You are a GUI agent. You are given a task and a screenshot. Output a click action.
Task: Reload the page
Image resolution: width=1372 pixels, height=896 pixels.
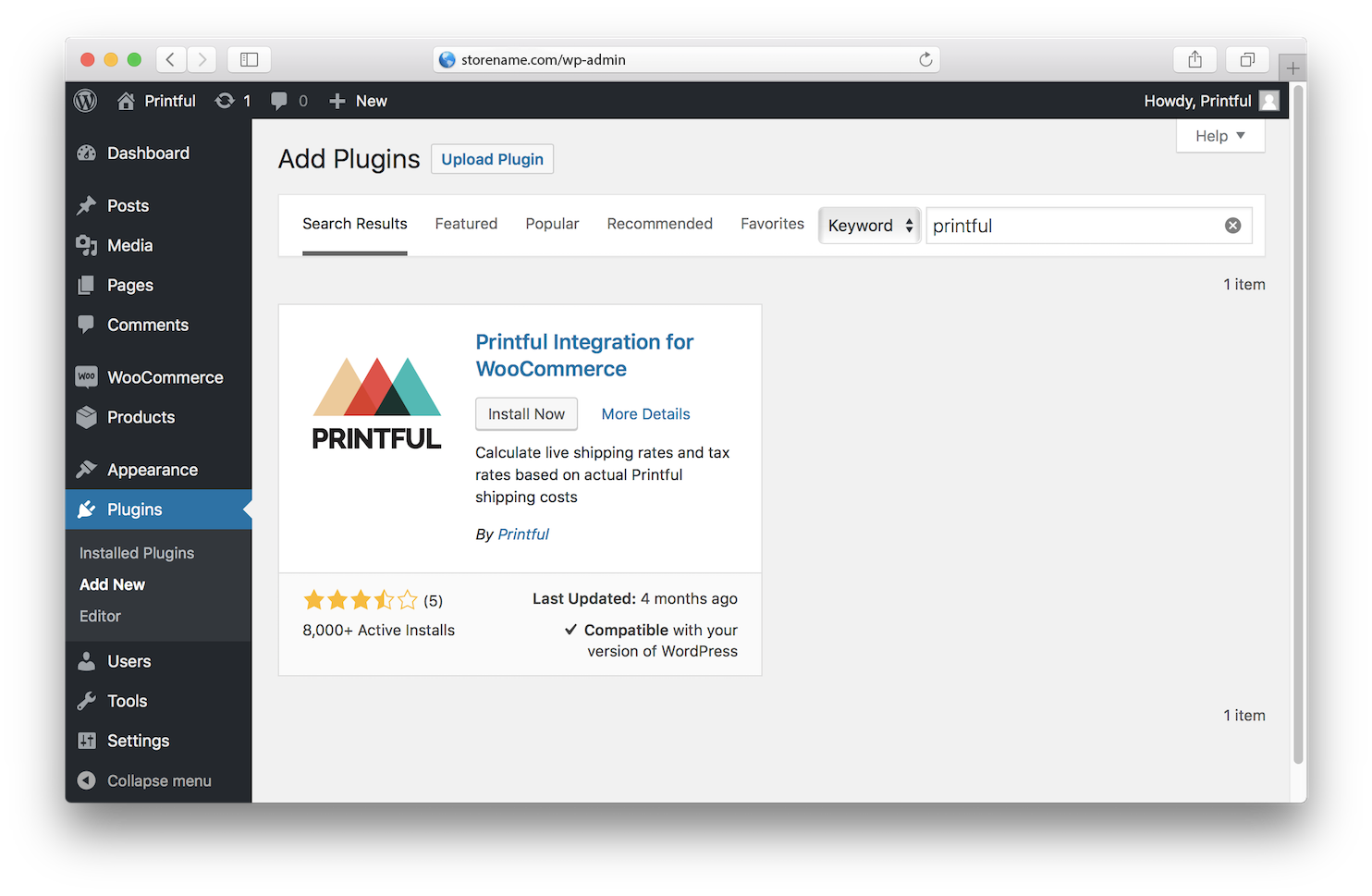pos(925,59)
